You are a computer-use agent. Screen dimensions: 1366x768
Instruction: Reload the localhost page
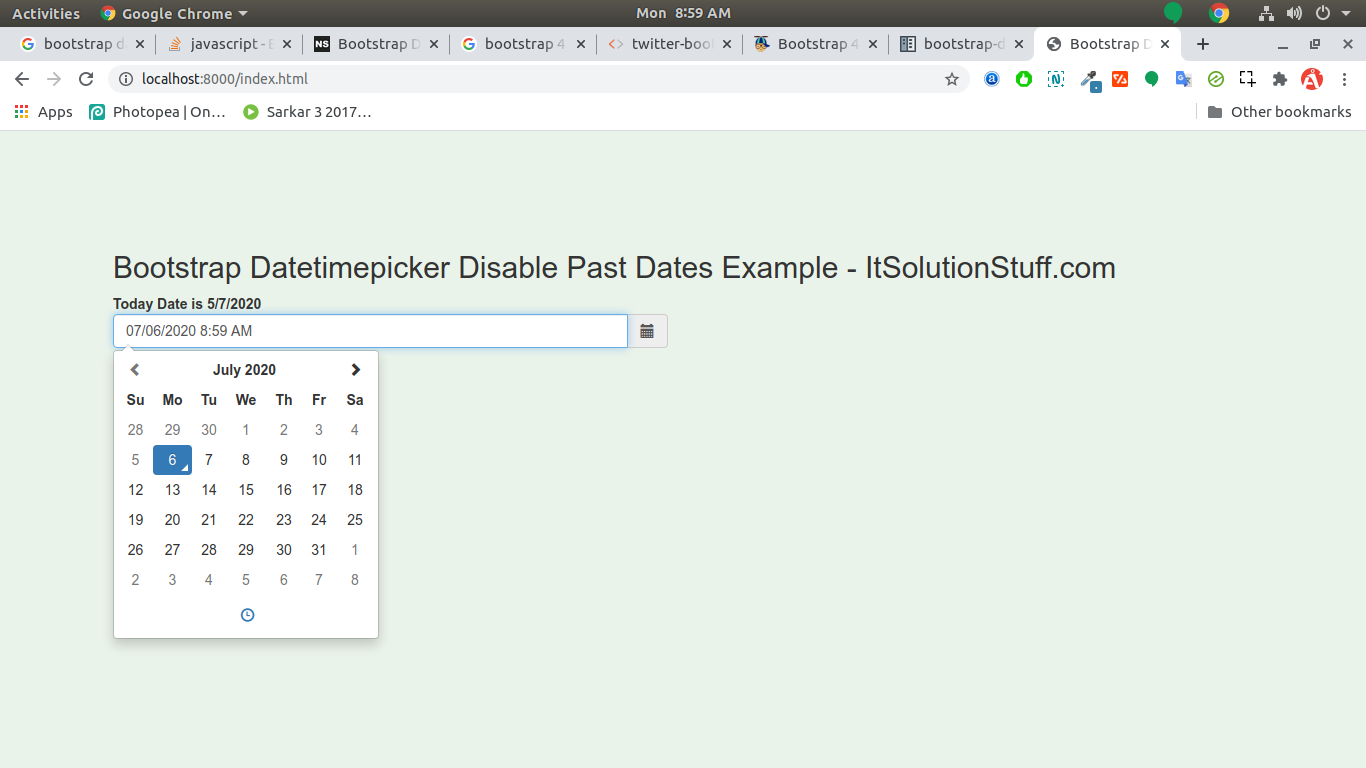point(85,78)
